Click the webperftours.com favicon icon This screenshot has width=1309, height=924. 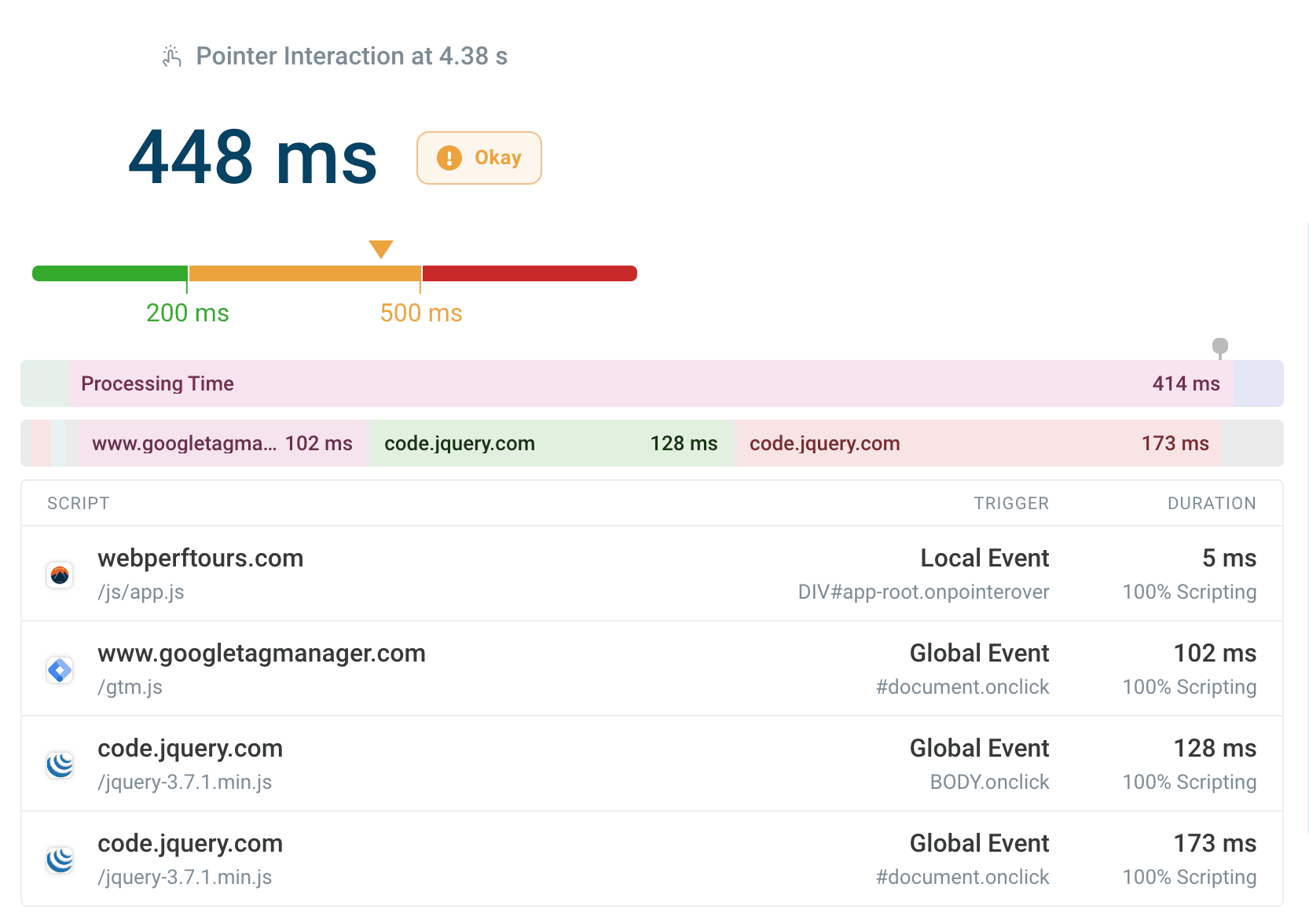(x=60, y=575)
